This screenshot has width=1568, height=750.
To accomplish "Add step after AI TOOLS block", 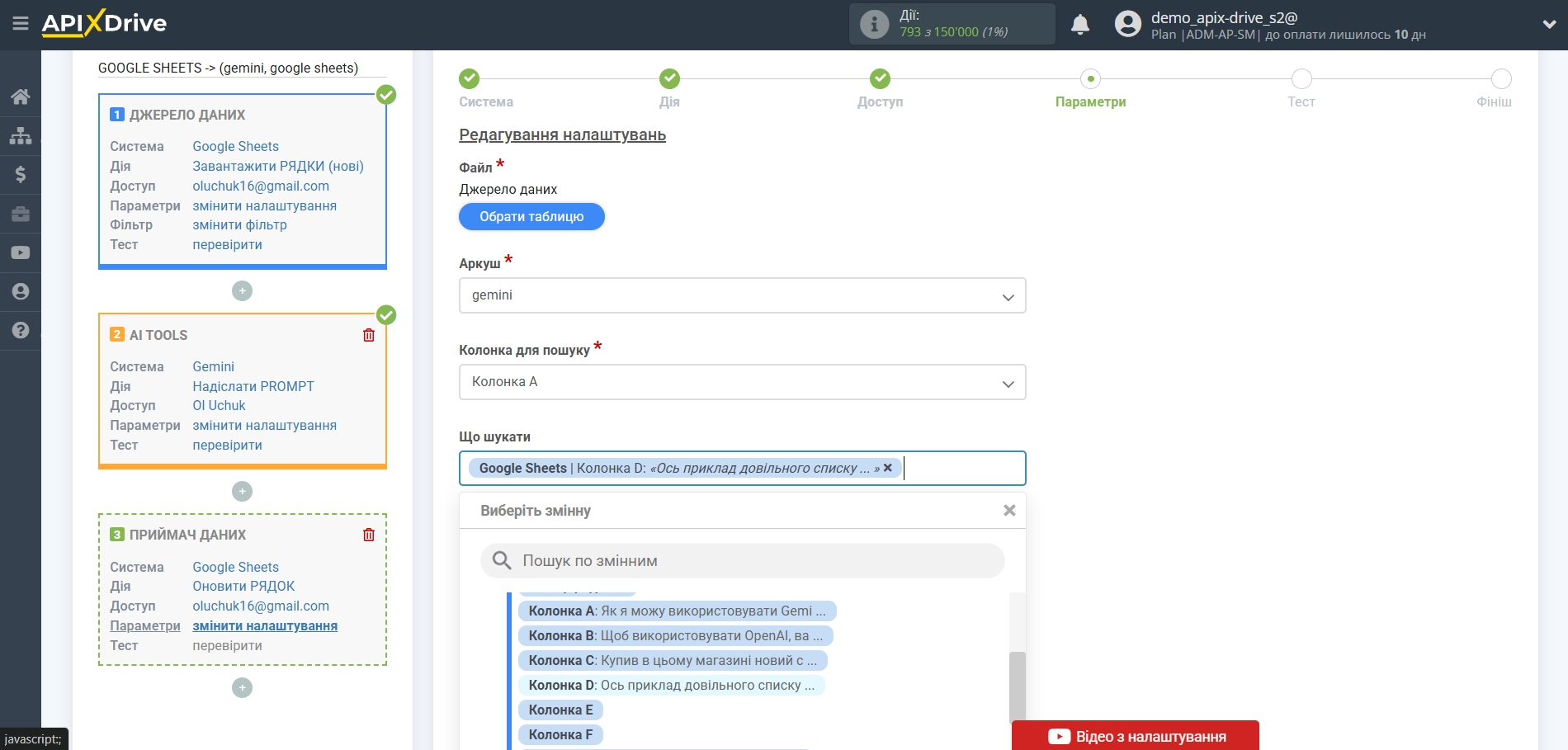I will (x=242, y=491).
